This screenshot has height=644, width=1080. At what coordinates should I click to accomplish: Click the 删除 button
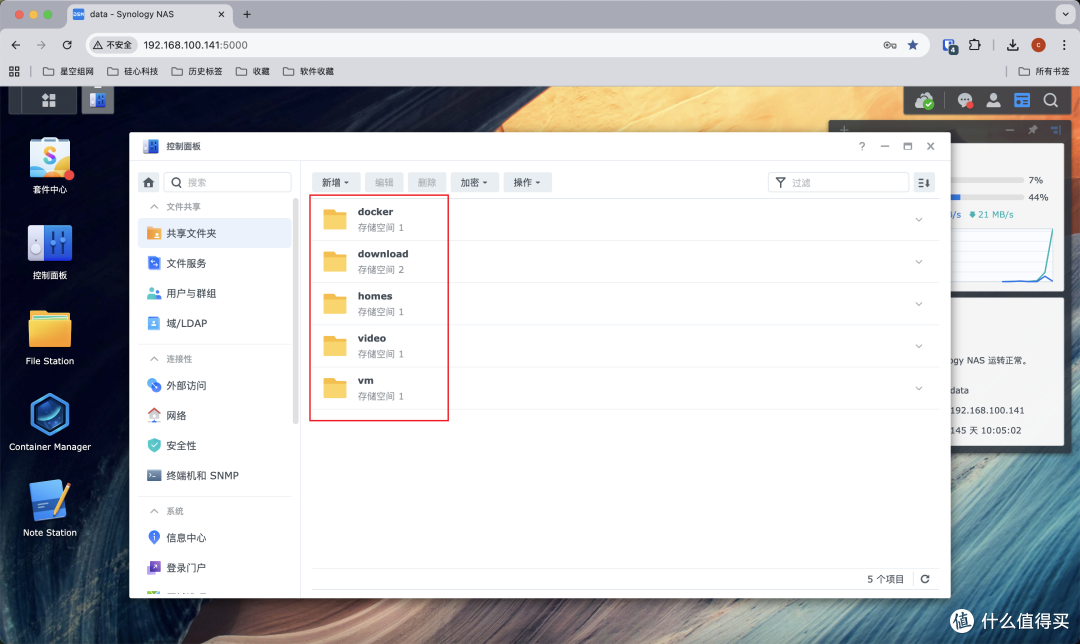click(x=427, y=183)
